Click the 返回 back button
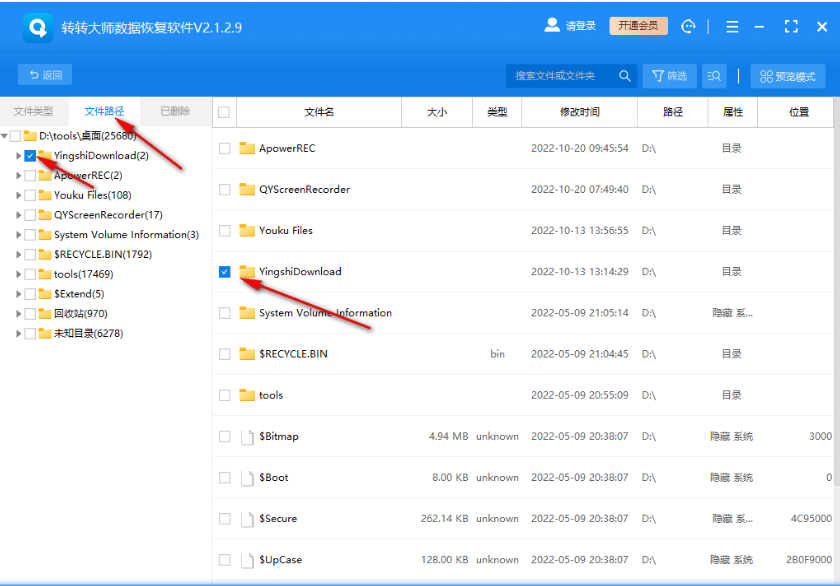This screenshot has width=840, height=586. tap(45, 75)
